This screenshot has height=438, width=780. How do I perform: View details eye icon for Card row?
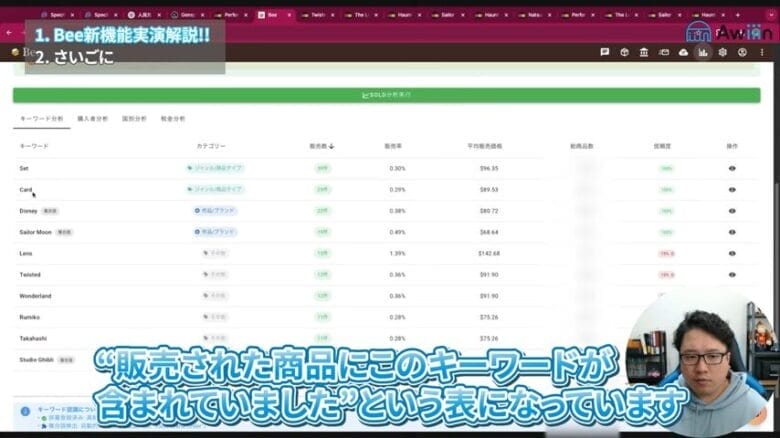click(732, 190)
